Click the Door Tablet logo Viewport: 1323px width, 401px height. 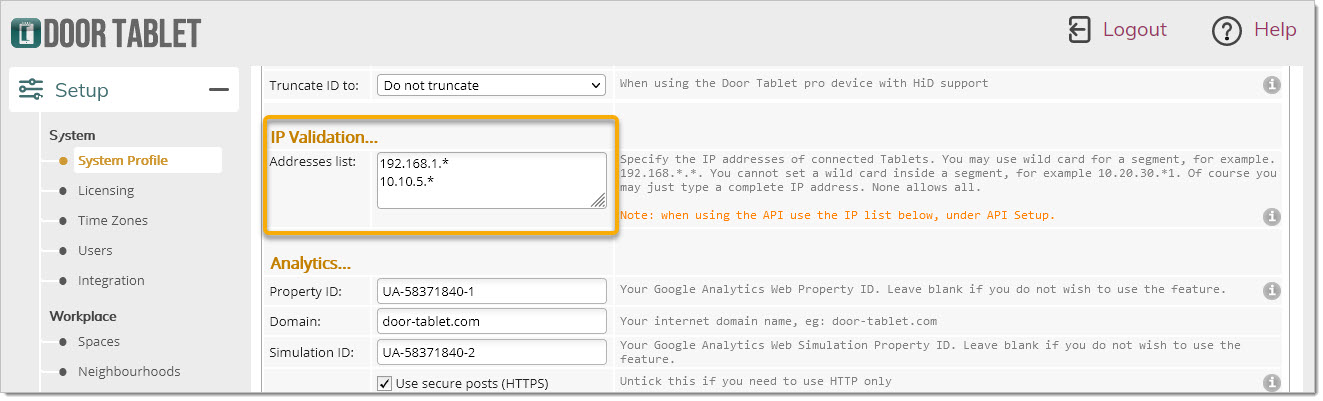[106, 32]
